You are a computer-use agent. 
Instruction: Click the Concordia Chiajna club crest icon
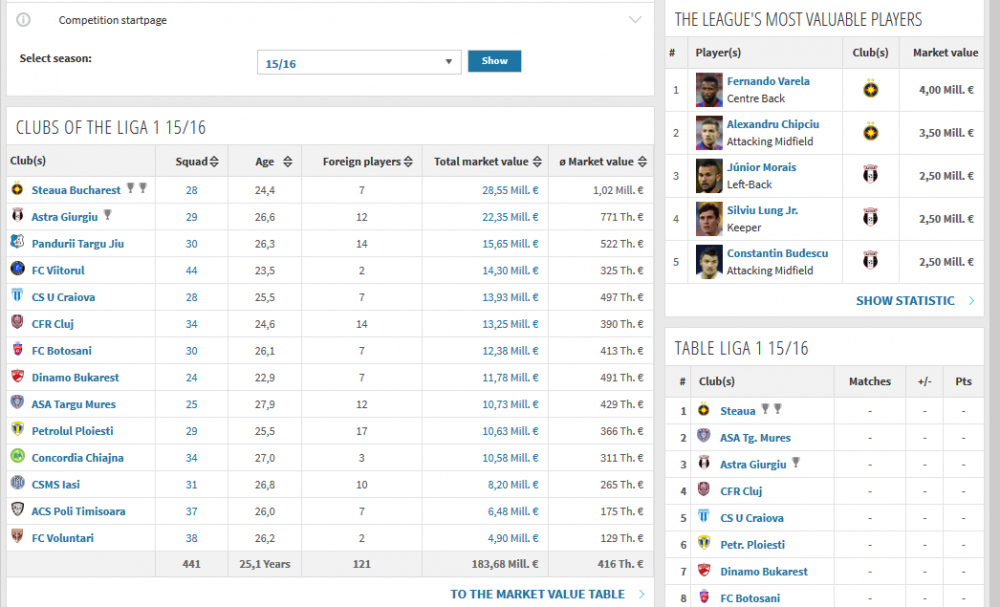click(17, 457)
